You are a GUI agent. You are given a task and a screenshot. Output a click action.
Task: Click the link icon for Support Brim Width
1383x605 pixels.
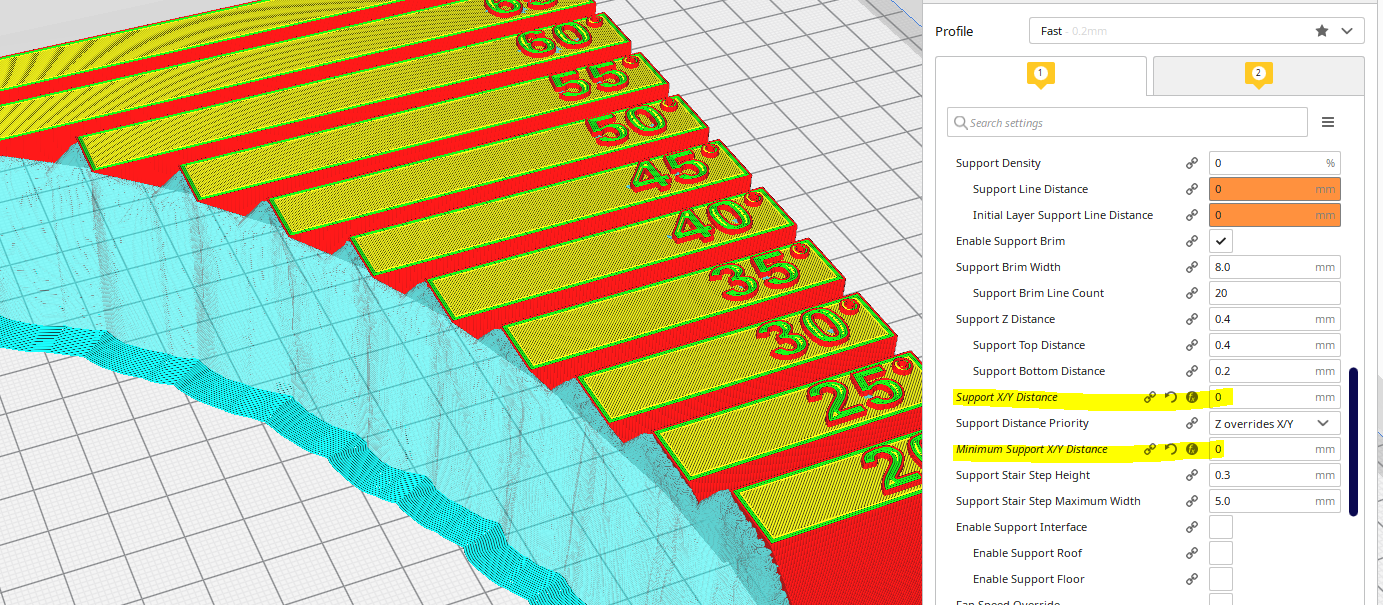tap(1192, 267)
